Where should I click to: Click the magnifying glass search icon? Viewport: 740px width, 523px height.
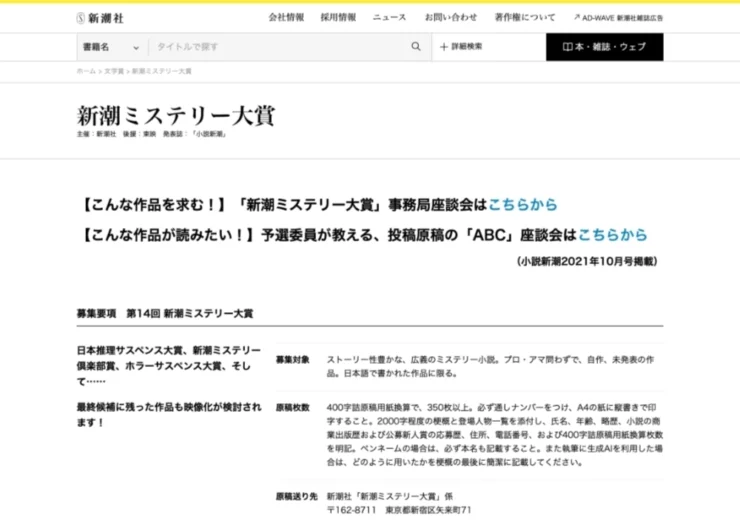coord(416,46)
